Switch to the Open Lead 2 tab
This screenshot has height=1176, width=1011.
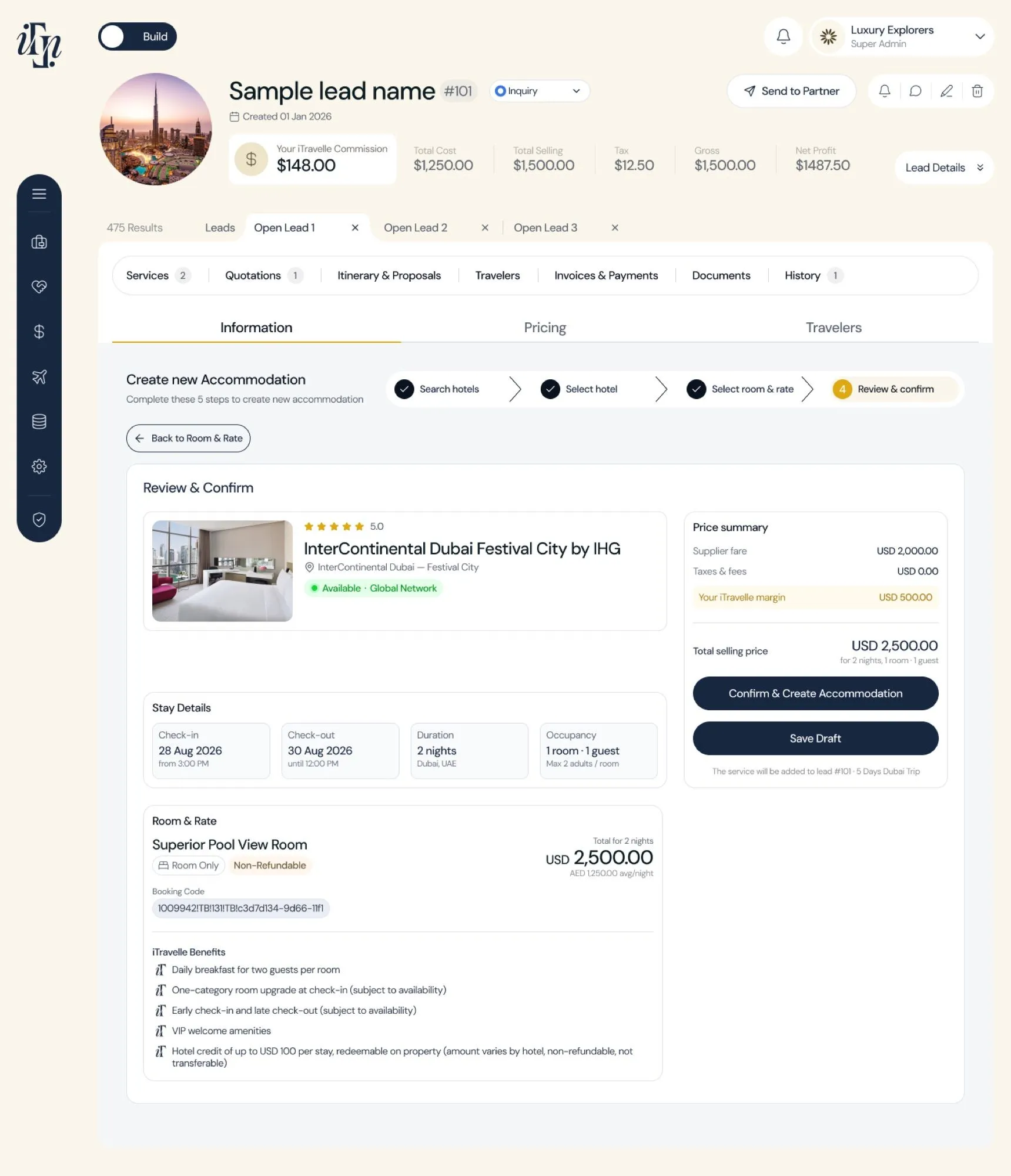click(416, 228)
